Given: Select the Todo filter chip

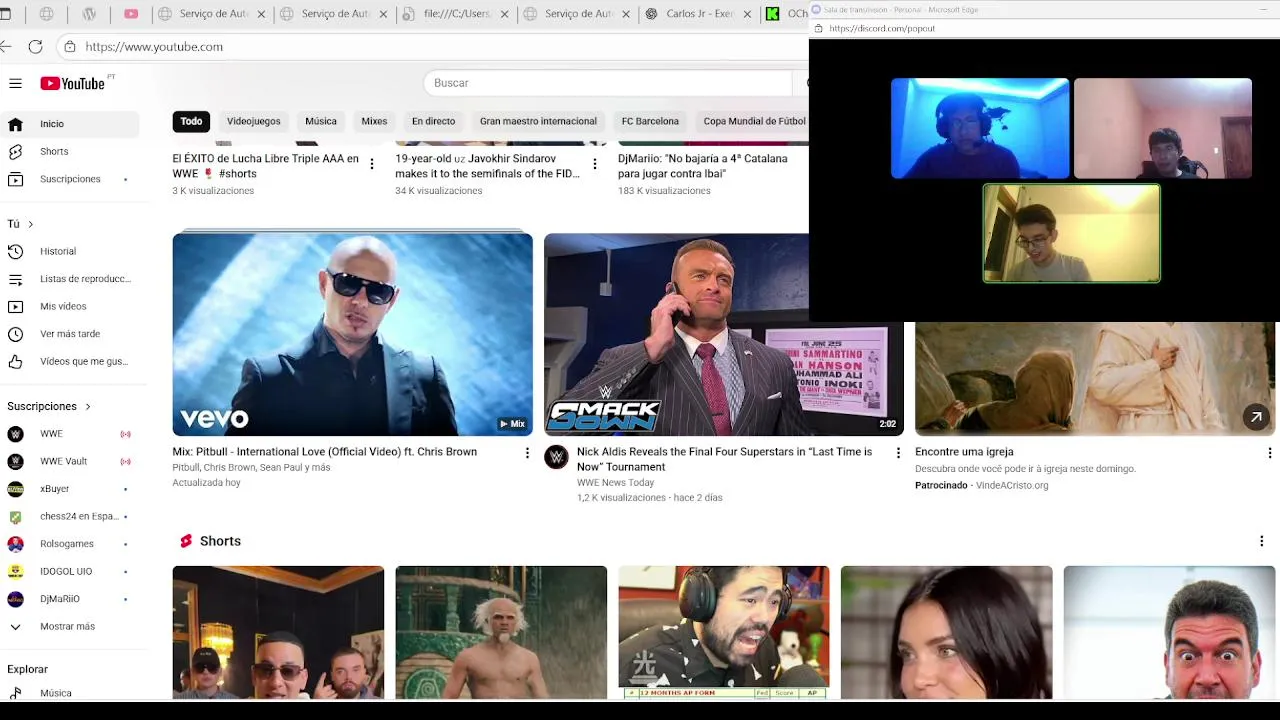Looking at the screenshot, I should (191, 121).
